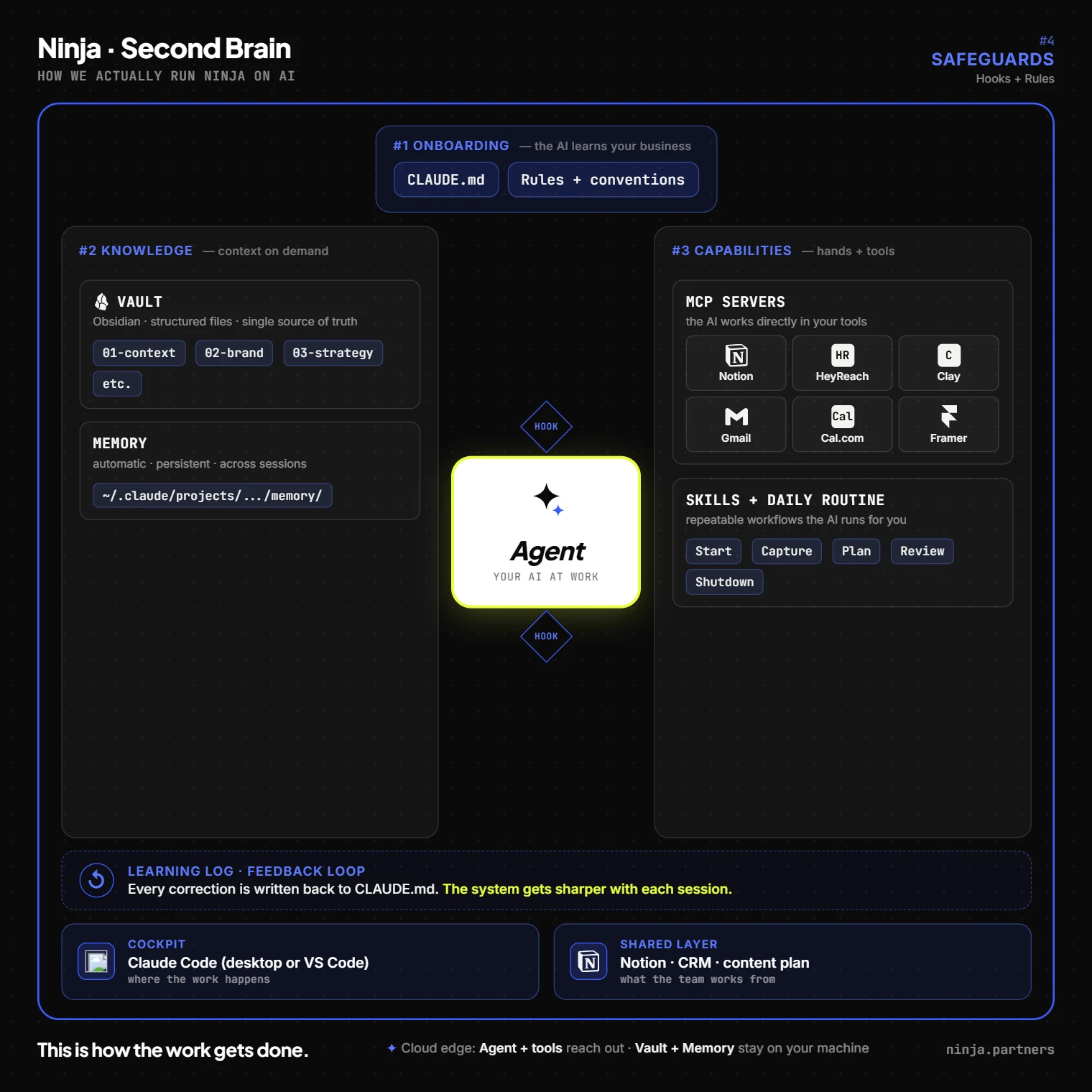This screenshot has width=1092, height=1092.
Task: Click 'repeatable workflows the AI runs for you'
Action: [795, 520]
